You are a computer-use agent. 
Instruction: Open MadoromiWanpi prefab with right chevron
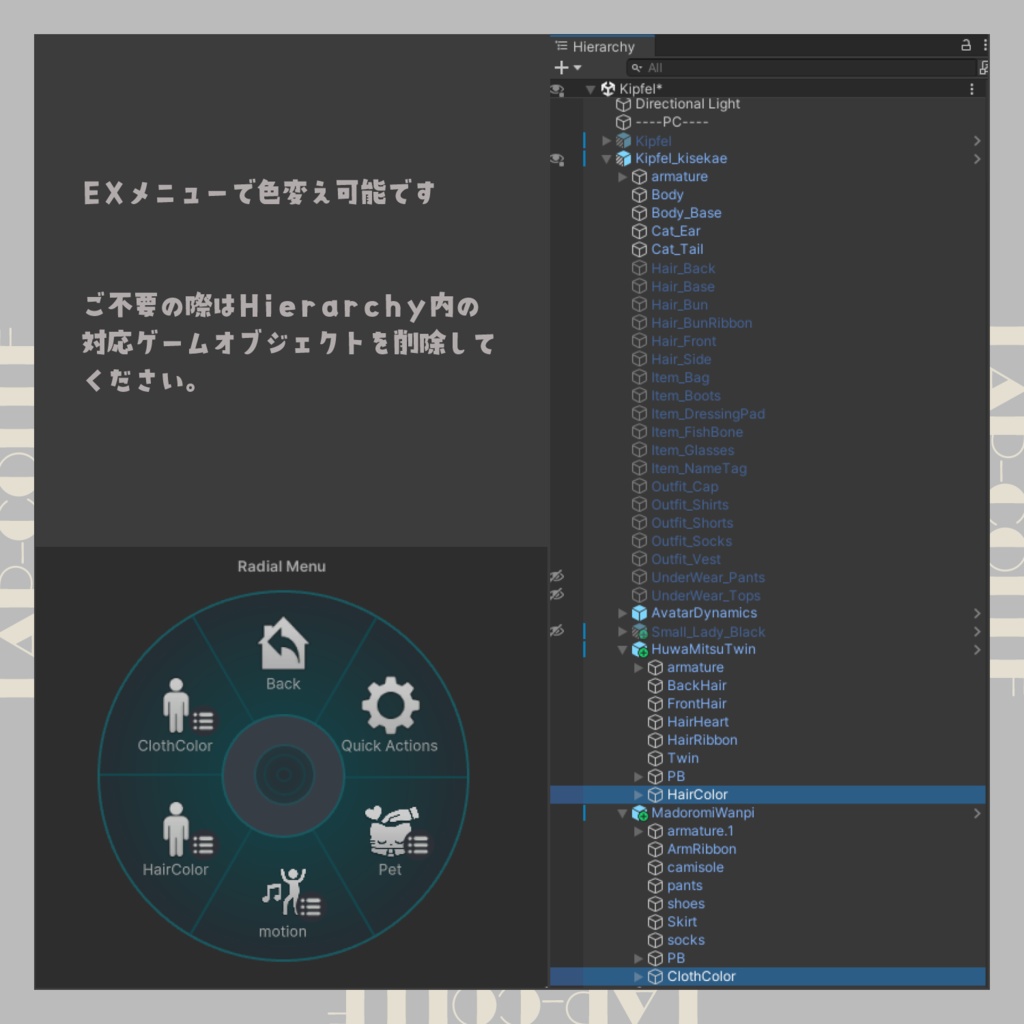[977, 813]
